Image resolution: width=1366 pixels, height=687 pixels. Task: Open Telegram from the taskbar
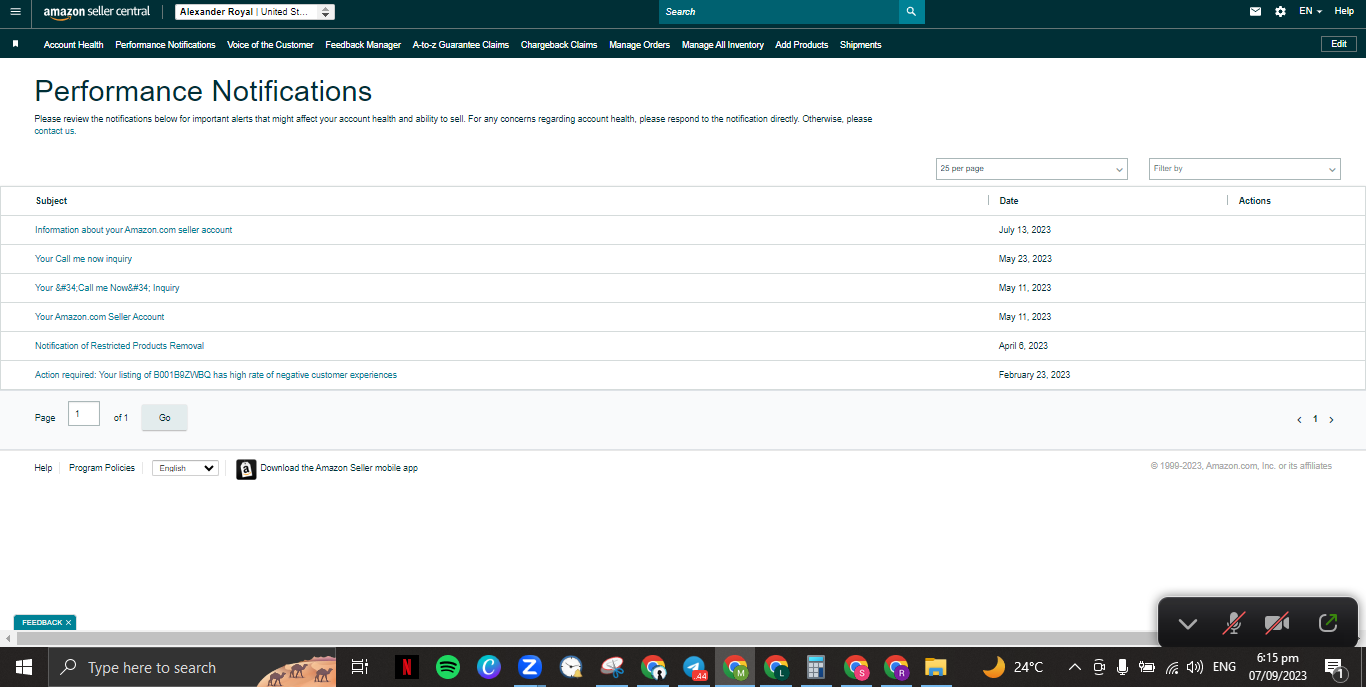click(694, 667)
